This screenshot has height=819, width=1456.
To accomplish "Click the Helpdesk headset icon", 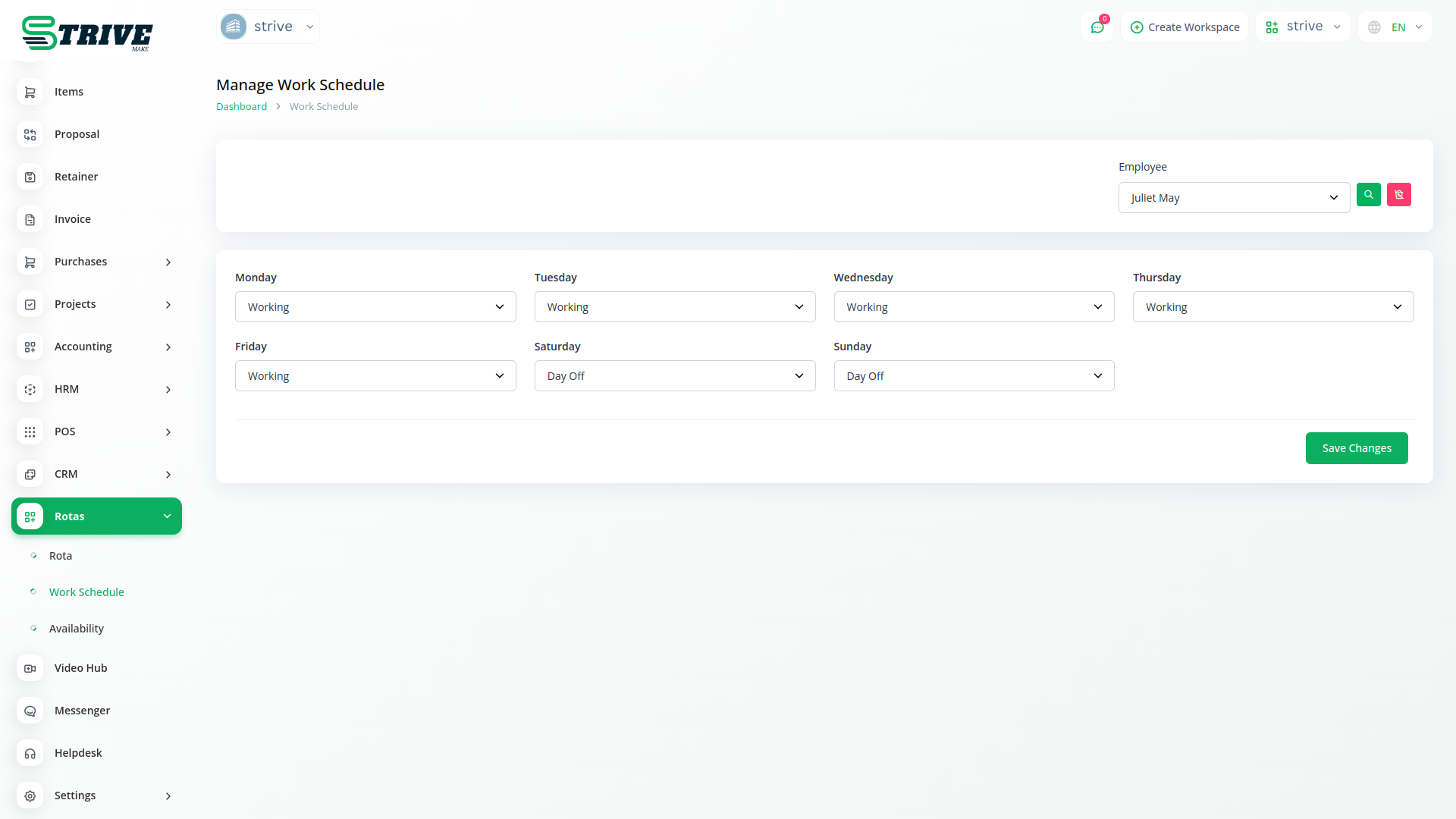I will (30, 753).
